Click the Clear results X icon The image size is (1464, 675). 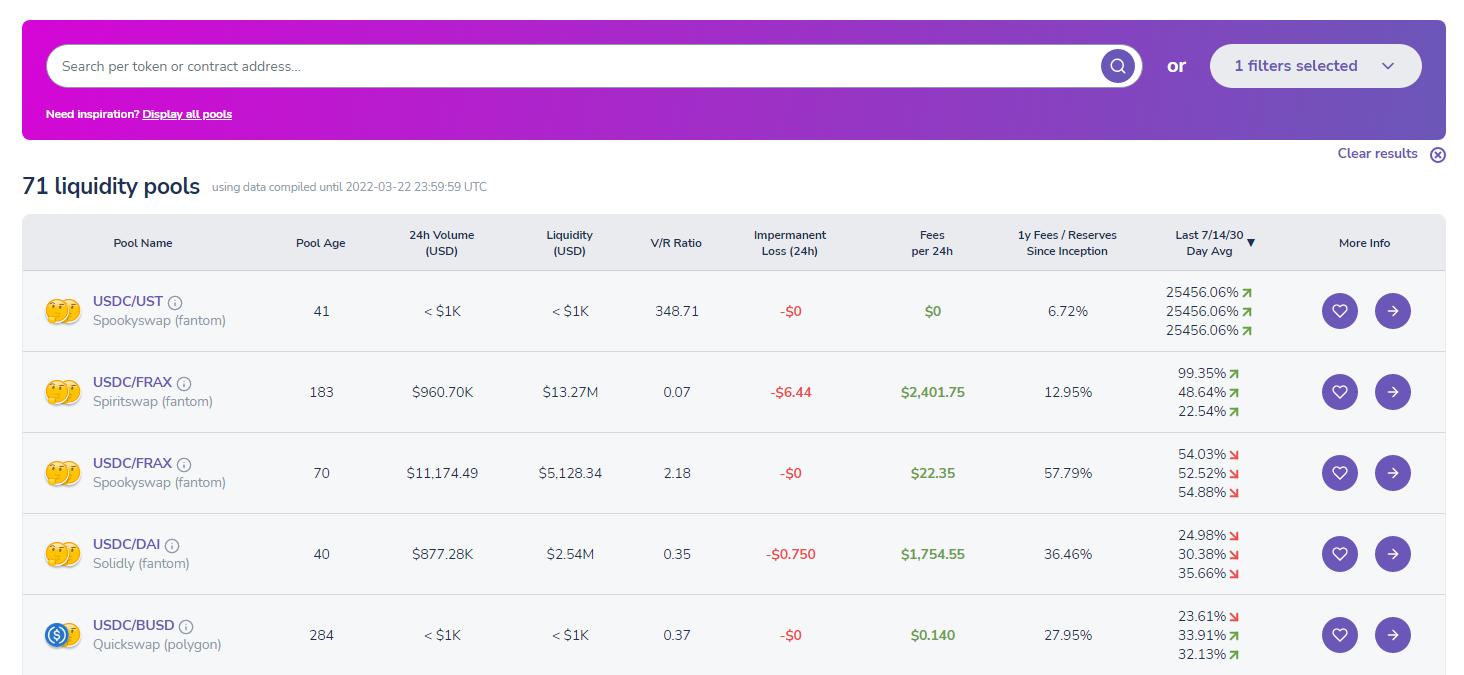click(1438, 155)
